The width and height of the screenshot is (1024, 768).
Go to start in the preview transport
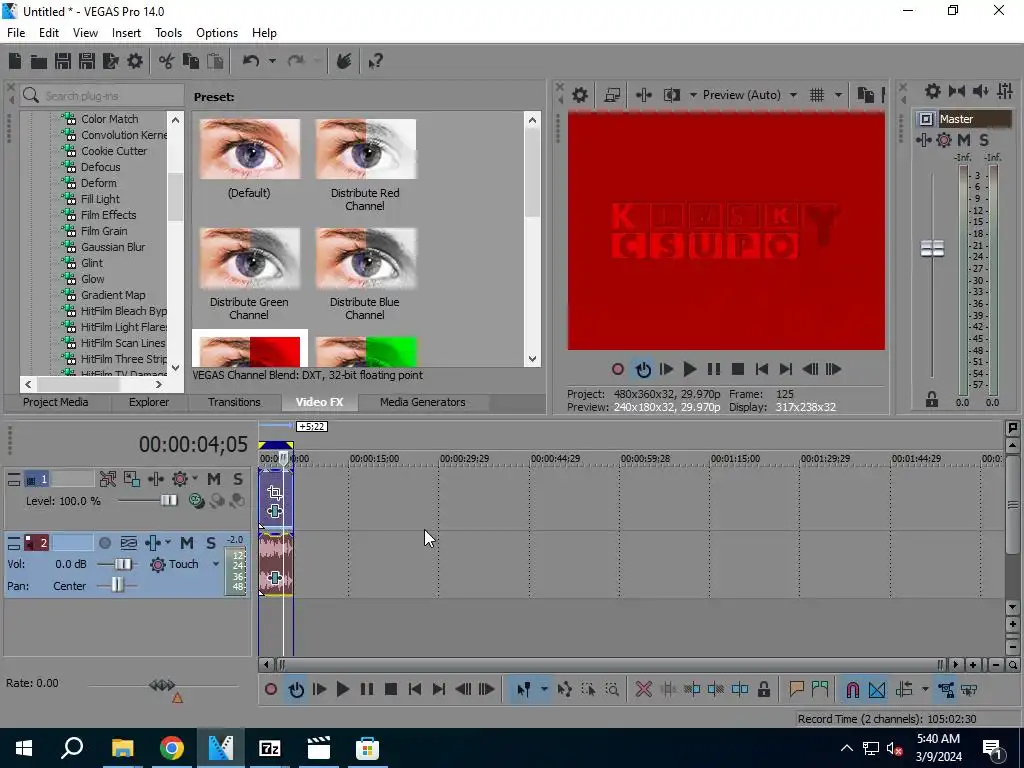761,370
